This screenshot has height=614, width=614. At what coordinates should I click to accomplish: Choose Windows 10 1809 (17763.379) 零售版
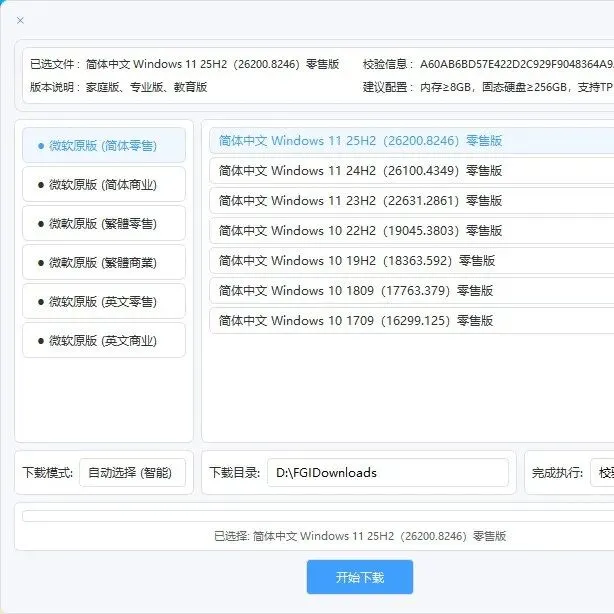coord(412,291)
